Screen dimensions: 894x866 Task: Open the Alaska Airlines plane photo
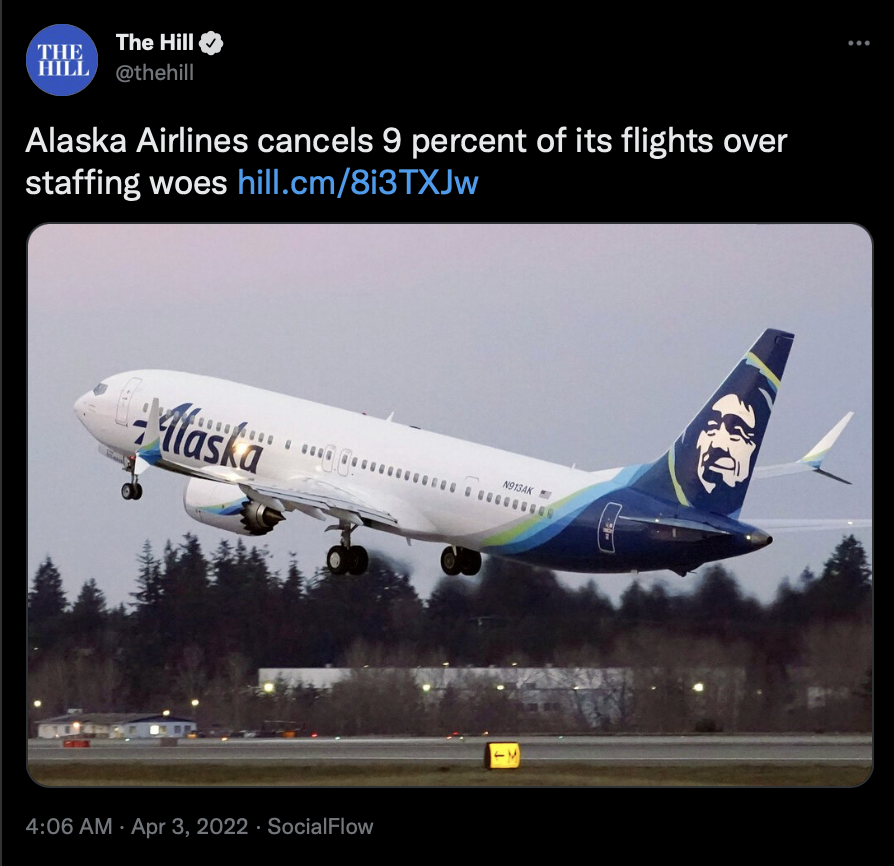point(450,505)
